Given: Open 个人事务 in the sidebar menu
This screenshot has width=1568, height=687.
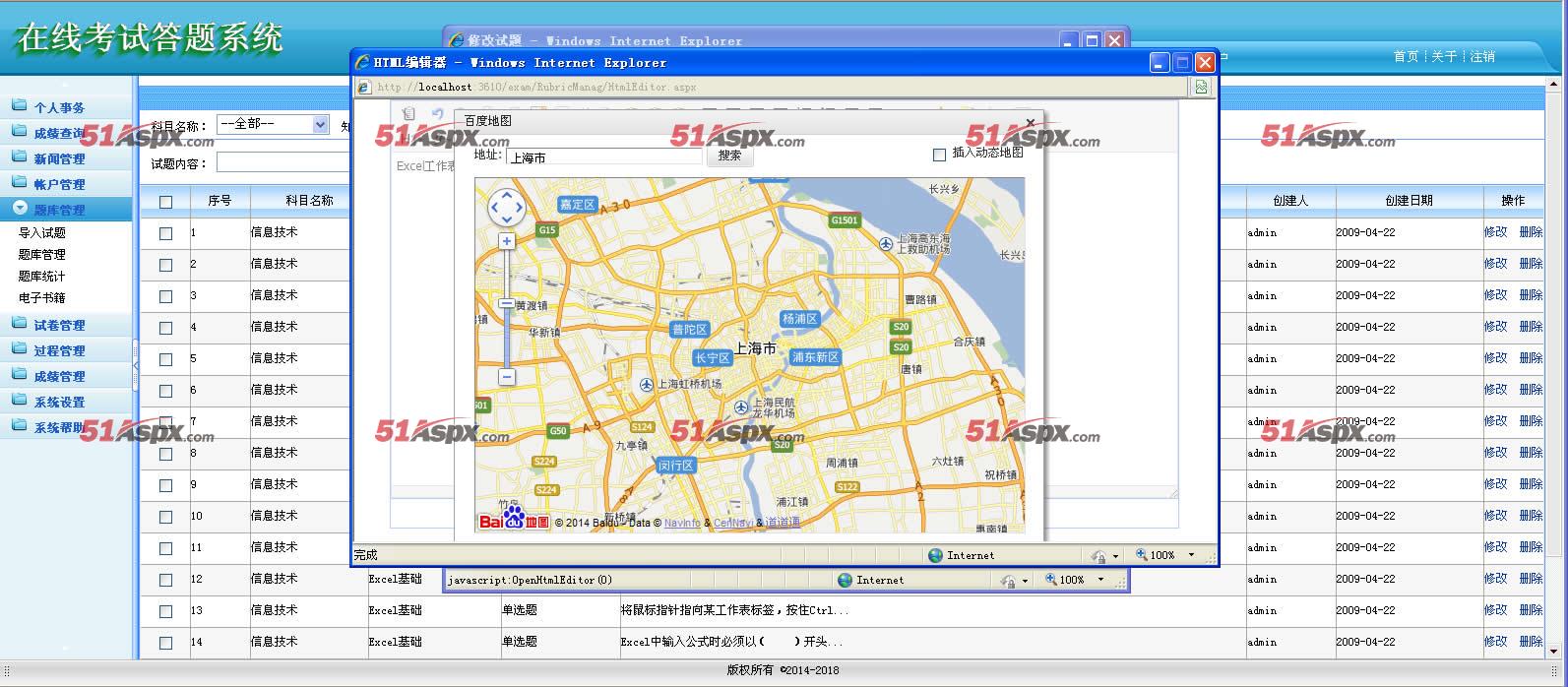Looking at the screenshot, I should (x=66, y=107).
